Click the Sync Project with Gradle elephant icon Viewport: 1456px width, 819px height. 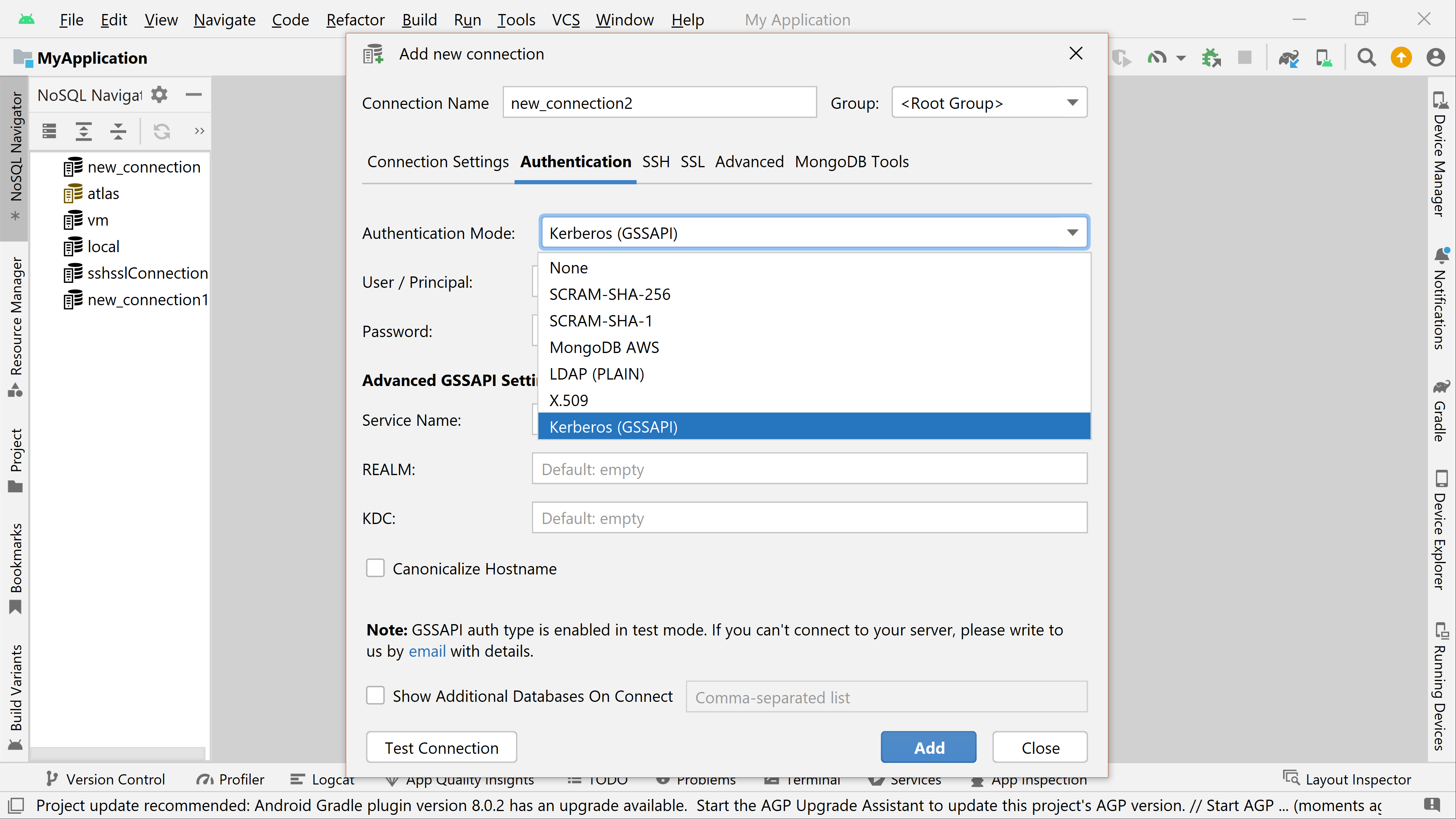point(1288,58)
